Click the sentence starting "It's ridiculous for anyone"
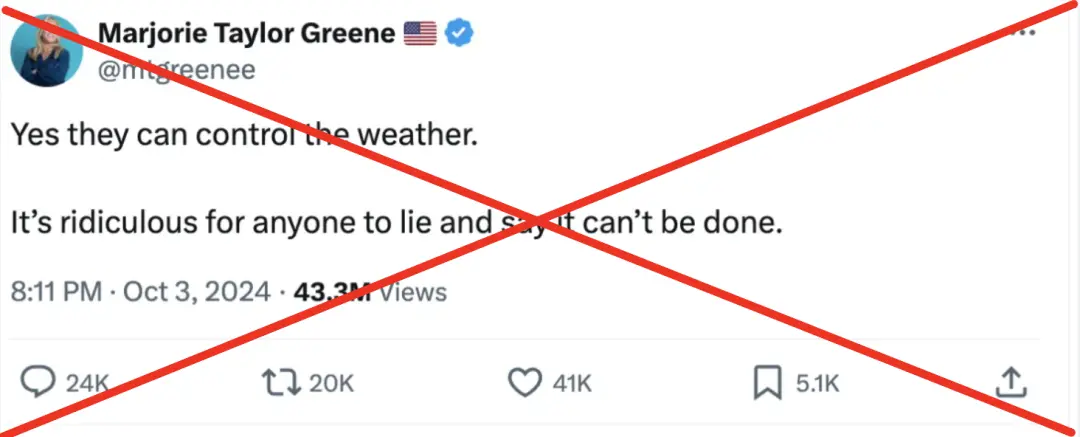The width and height of the screenshot is (1080, 437). coord(395,223)
